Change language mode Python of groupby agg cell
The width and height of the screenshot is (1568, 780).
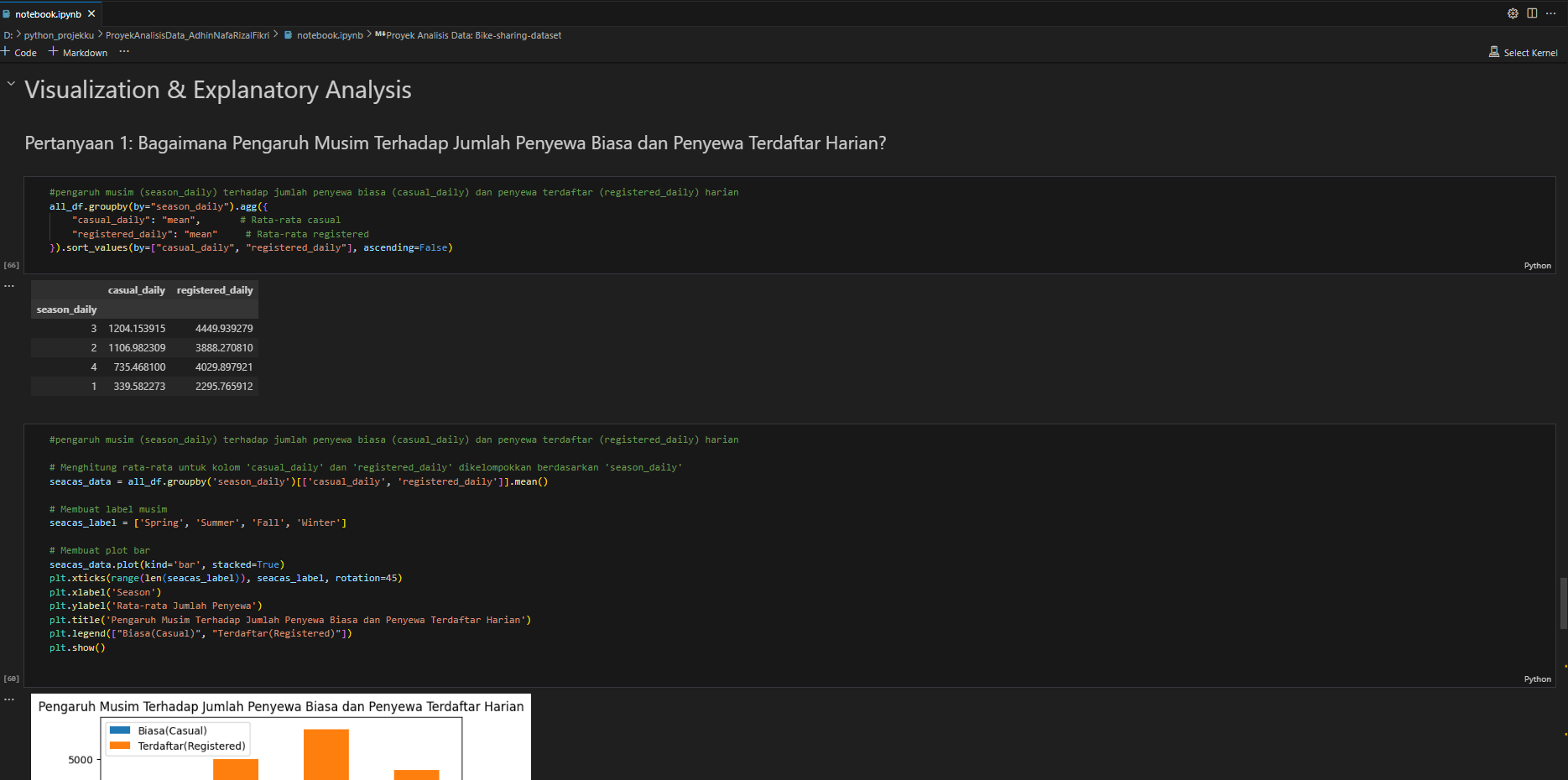pos(1537,266)
